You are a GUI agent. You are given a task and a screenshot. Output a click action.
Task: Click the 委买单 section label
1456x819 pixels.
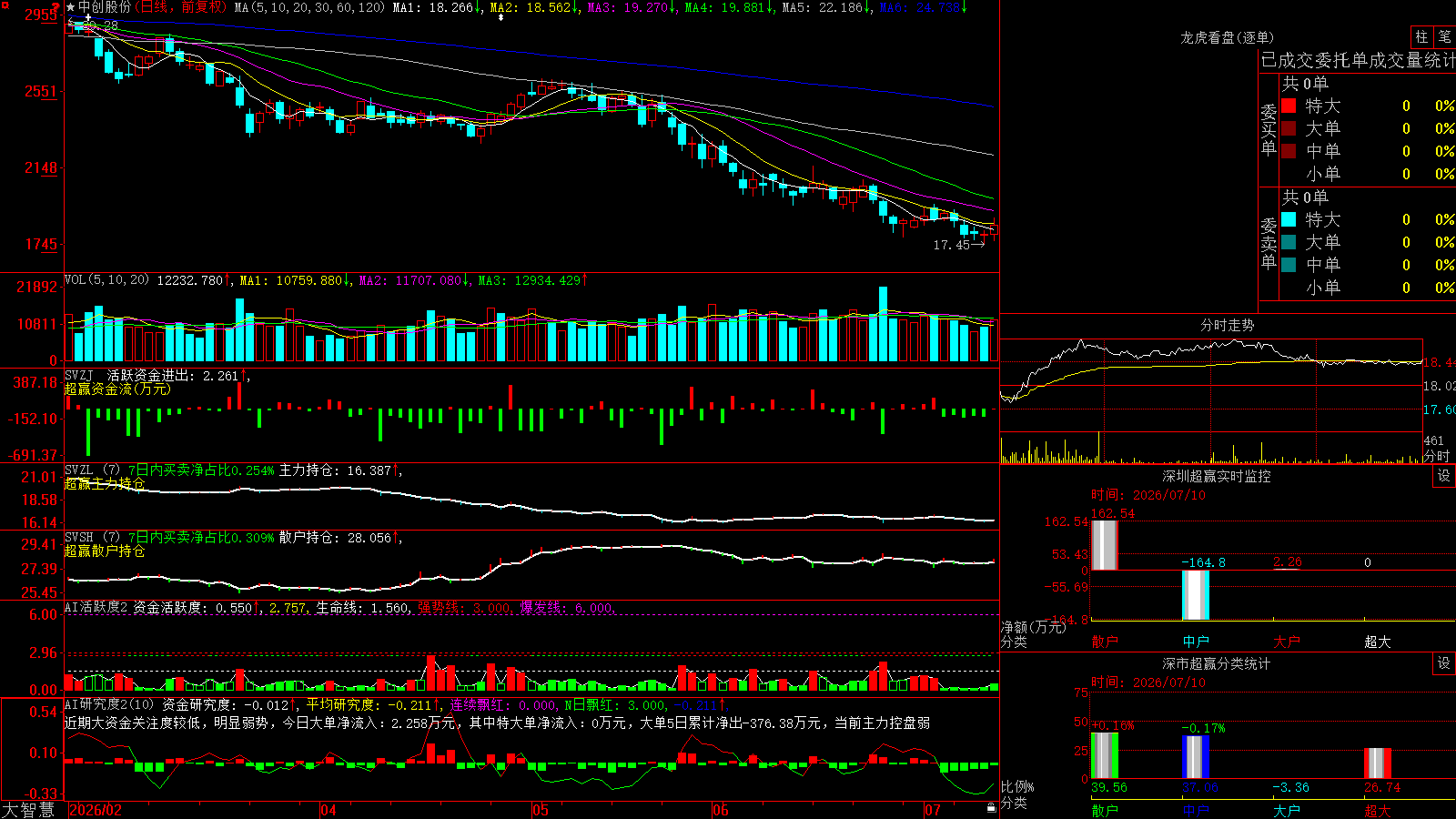(x=1269, y=129)
